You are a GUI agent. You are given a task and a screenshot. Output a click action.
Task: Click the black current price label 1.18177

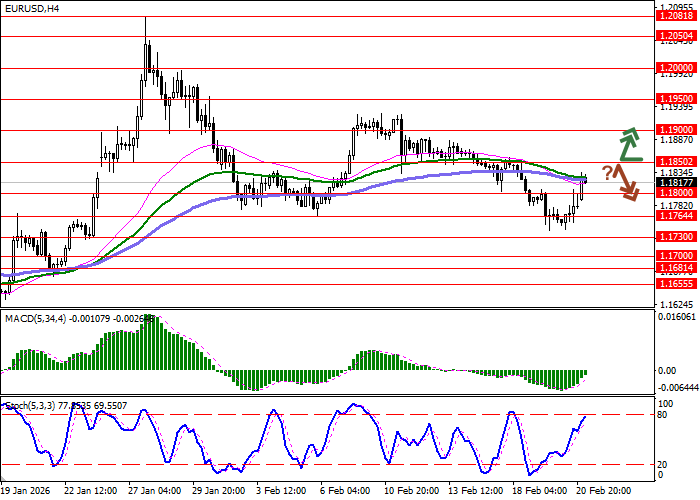point(677,182)
